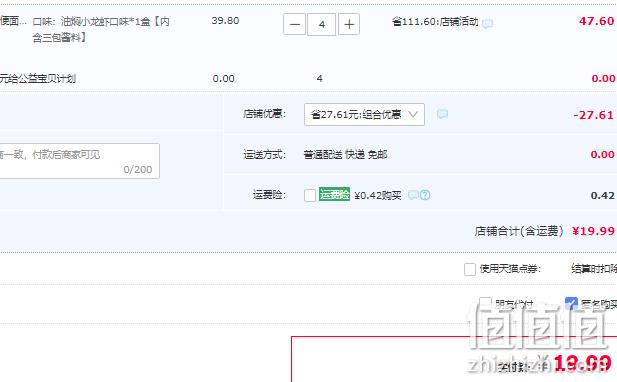Click the ¥0.42购买 insurance text

tap(378, 195)
